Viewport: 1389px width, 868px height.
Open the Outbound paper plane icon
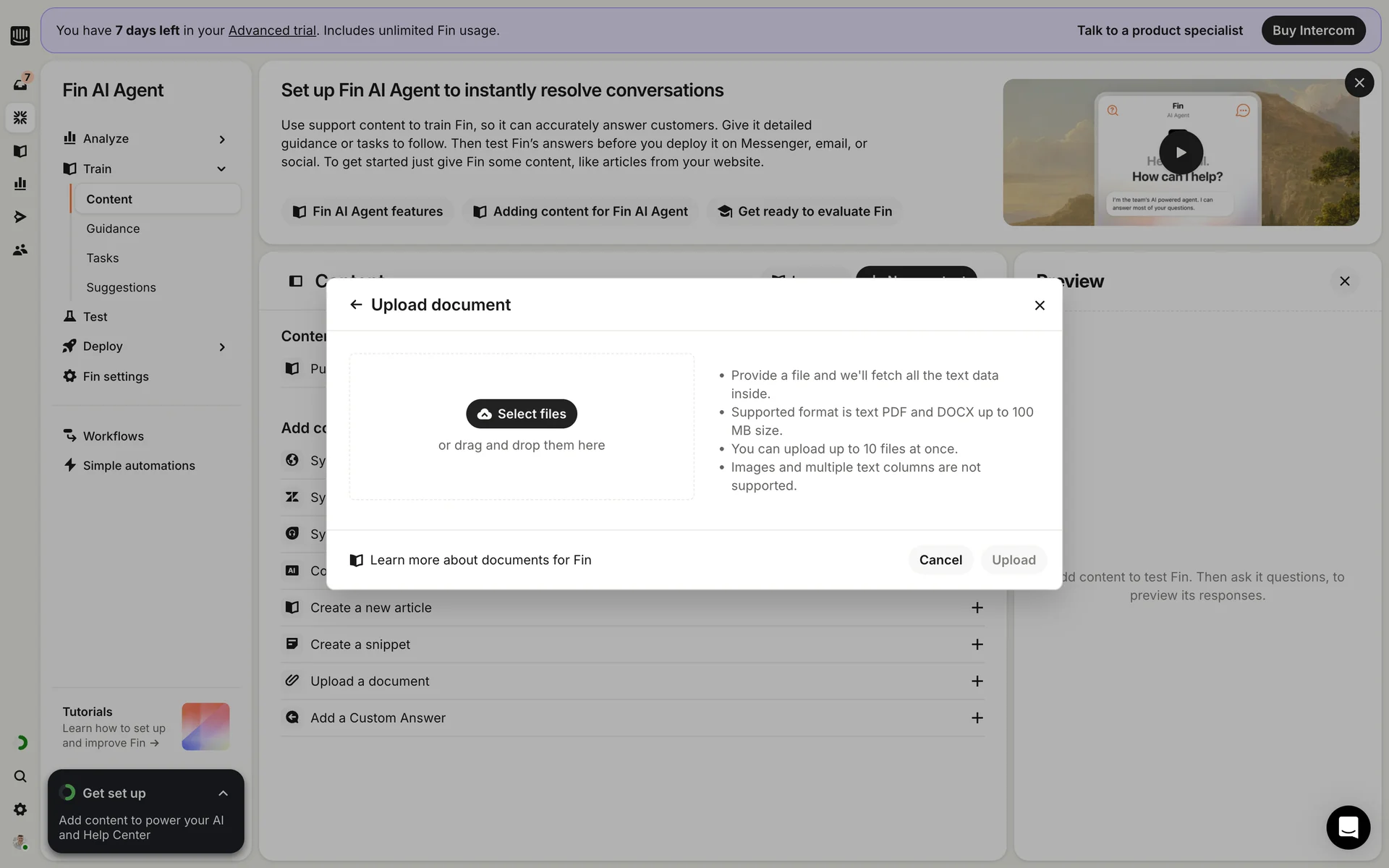[x=20, y=217]
